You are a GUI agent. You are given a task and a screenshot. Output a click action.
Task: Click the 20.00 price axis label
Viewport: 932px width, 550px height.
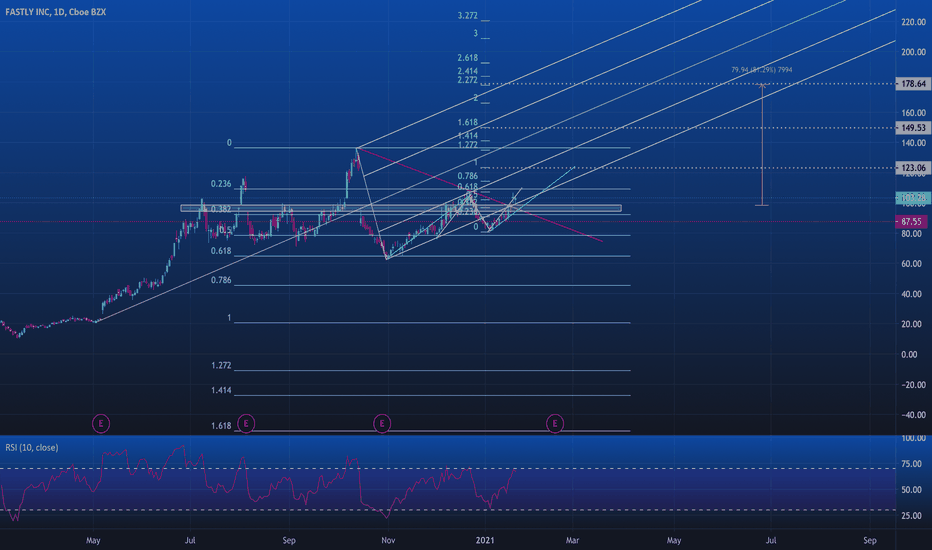pos(913,325)
